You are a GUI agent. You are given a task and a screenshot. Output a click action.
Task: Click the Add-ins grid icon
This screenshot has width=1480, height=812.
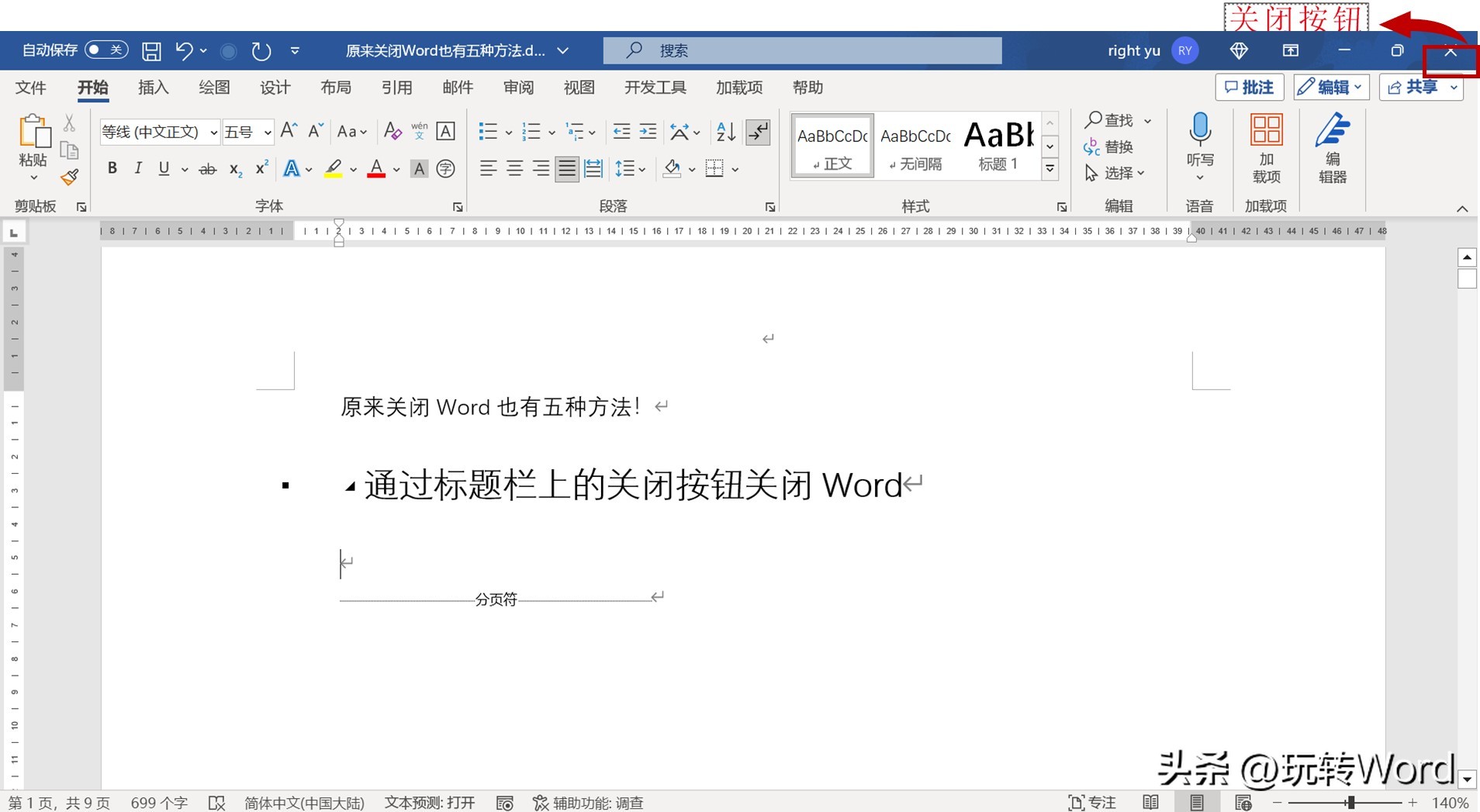[1266, 130]
